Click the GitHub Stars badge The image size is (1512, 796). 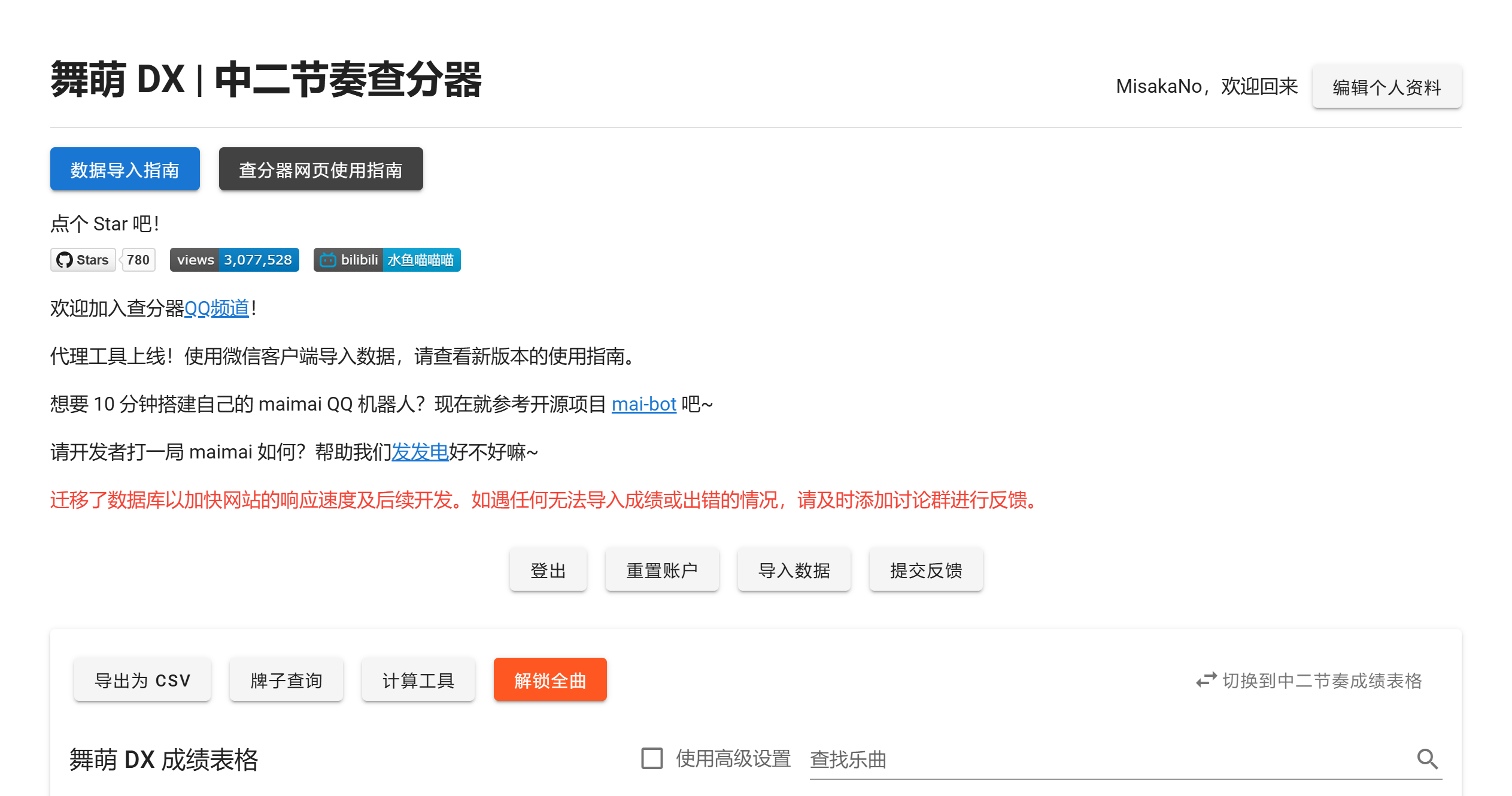[x=83, y=260]
